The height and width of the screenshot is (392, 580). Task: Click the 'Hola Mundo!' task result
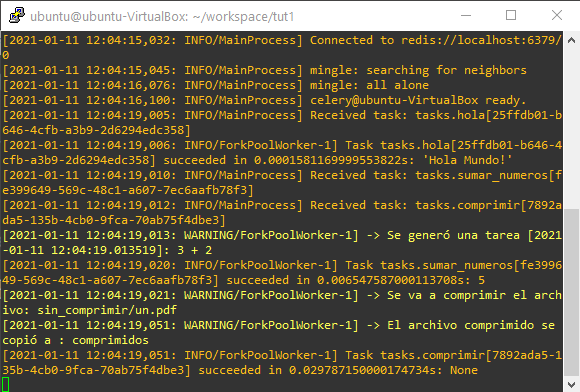pyautogui.click(x=468, y=160)
